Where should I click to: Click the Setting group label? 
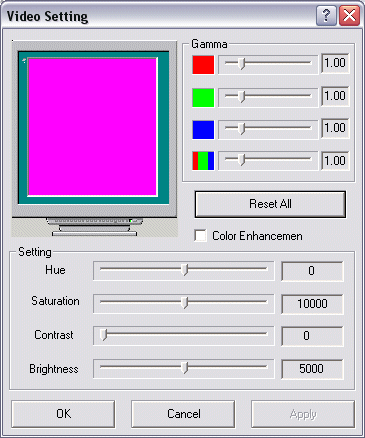[x=35, y=252]
